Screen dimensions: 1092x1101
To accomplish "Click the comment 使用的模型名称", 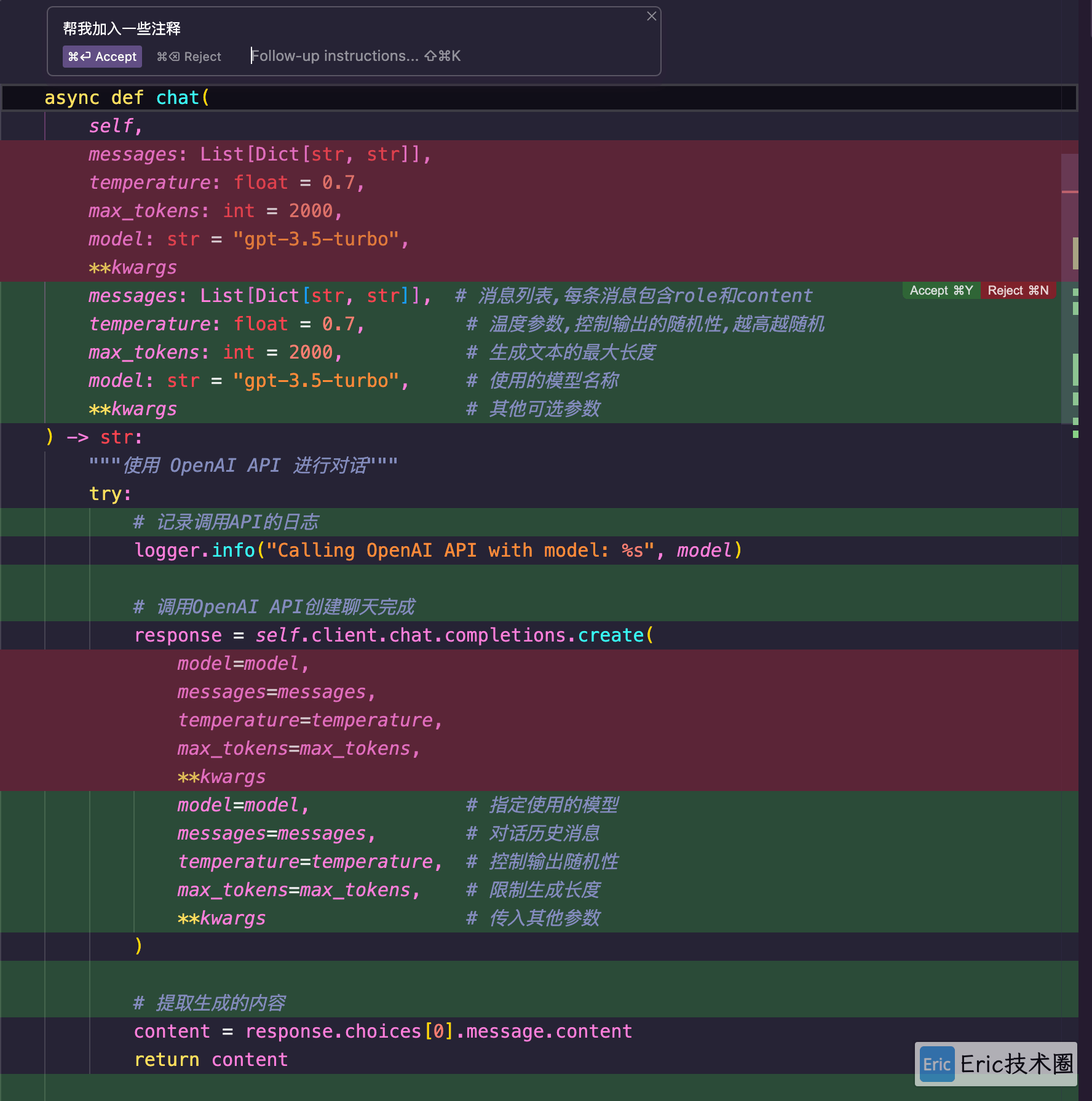I will pyautogui.click(x=542, y=380).
